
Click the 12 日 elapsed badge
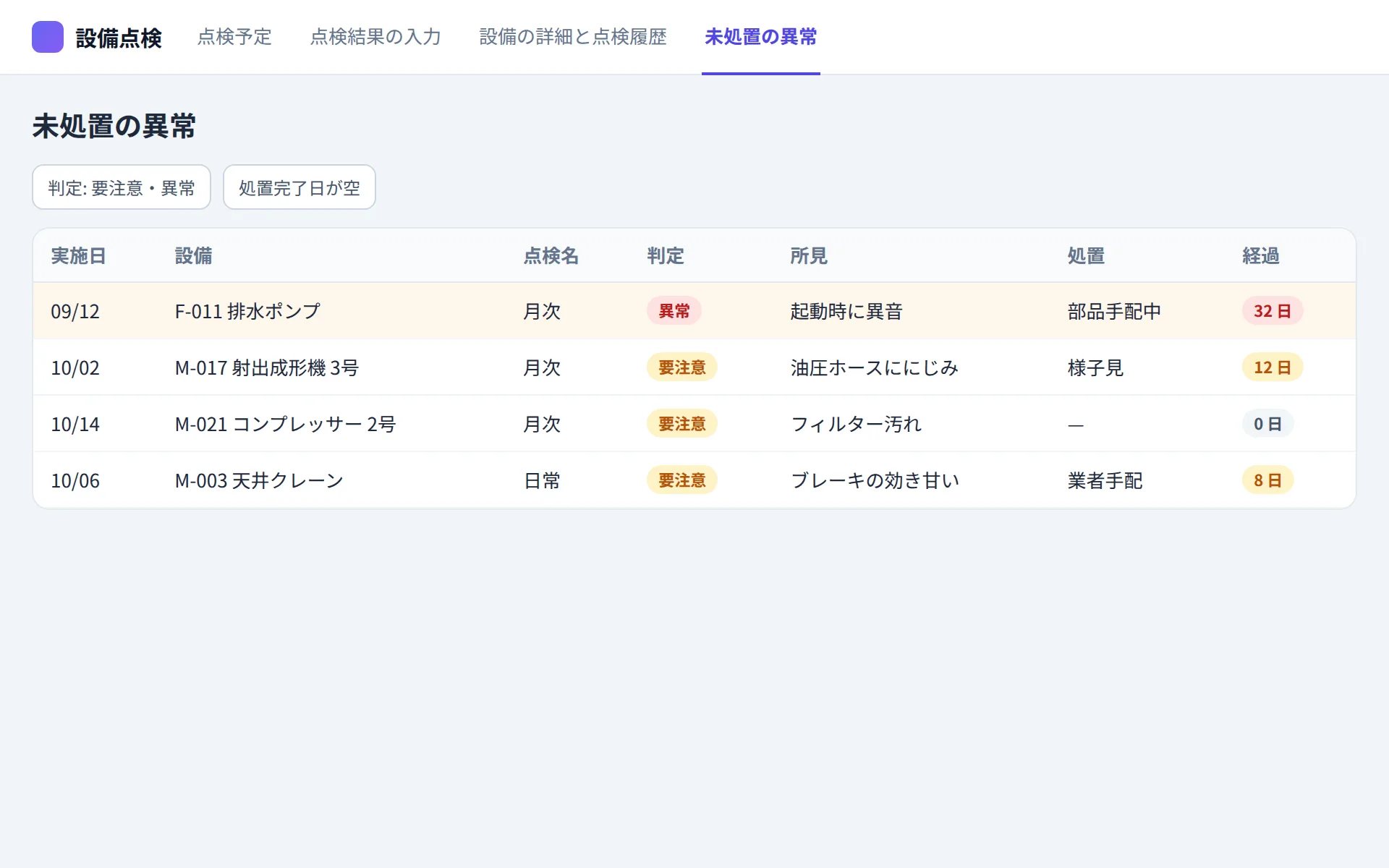click(x=1273, y=367)
